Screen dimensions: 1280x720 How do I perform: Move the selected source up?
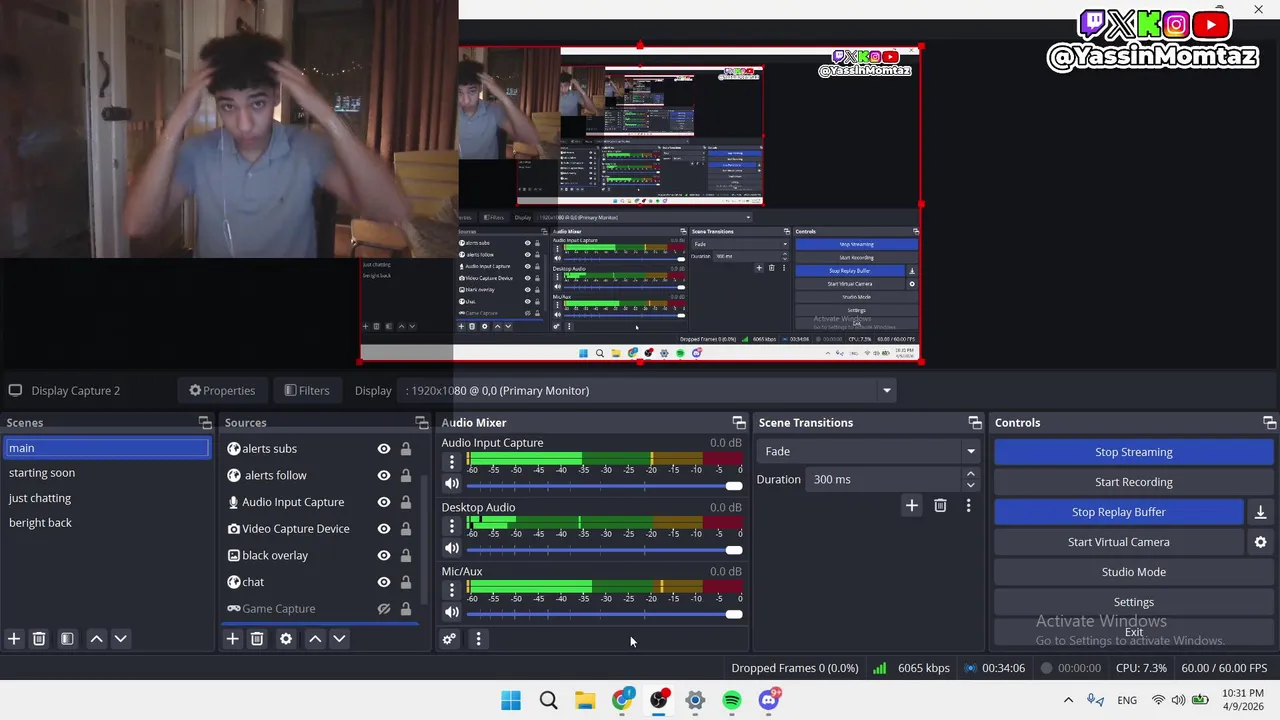coord(315,639)
